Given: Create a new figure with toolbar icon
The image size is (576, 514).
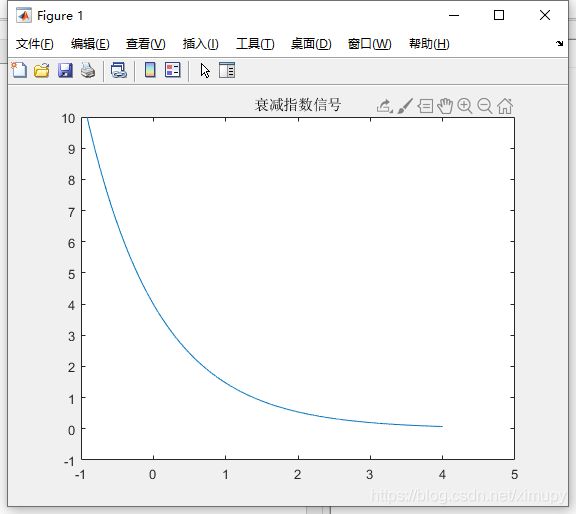Looking at the screenshot, I should tap(19, 70).
